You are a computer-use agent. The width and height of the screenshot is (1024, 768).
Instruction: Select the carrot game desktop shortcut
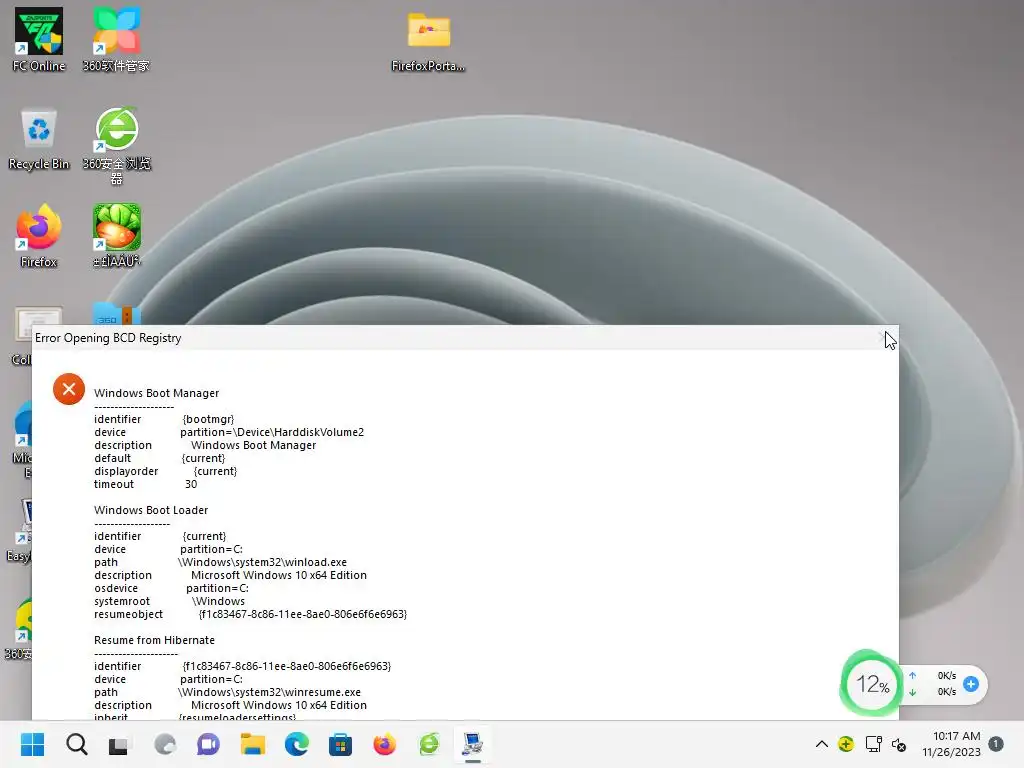pyautogui.click(x=117, y=236)
